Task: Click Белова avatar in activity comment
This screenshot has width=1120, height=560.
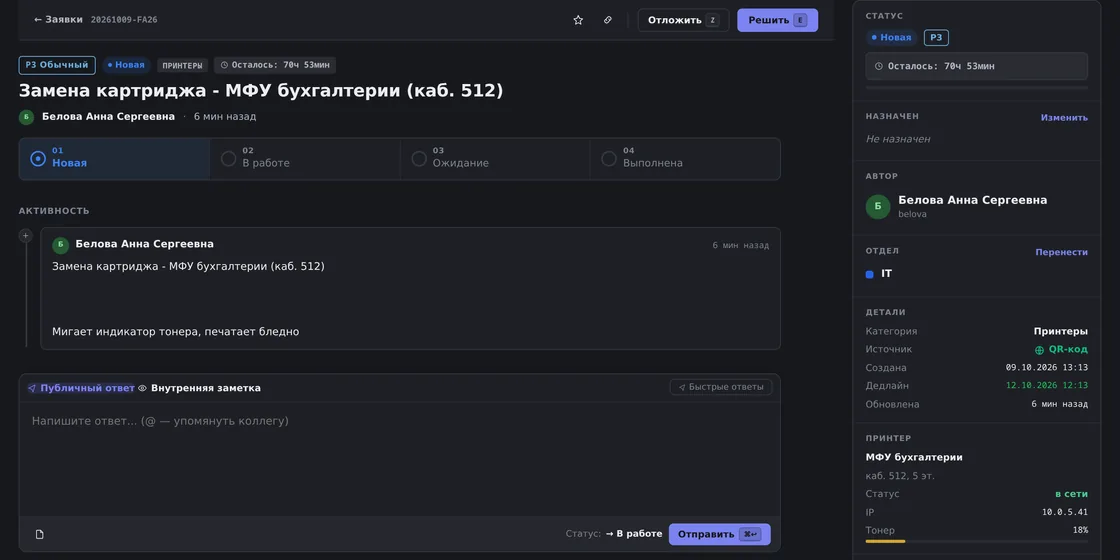Action: [x=61, y=245]
